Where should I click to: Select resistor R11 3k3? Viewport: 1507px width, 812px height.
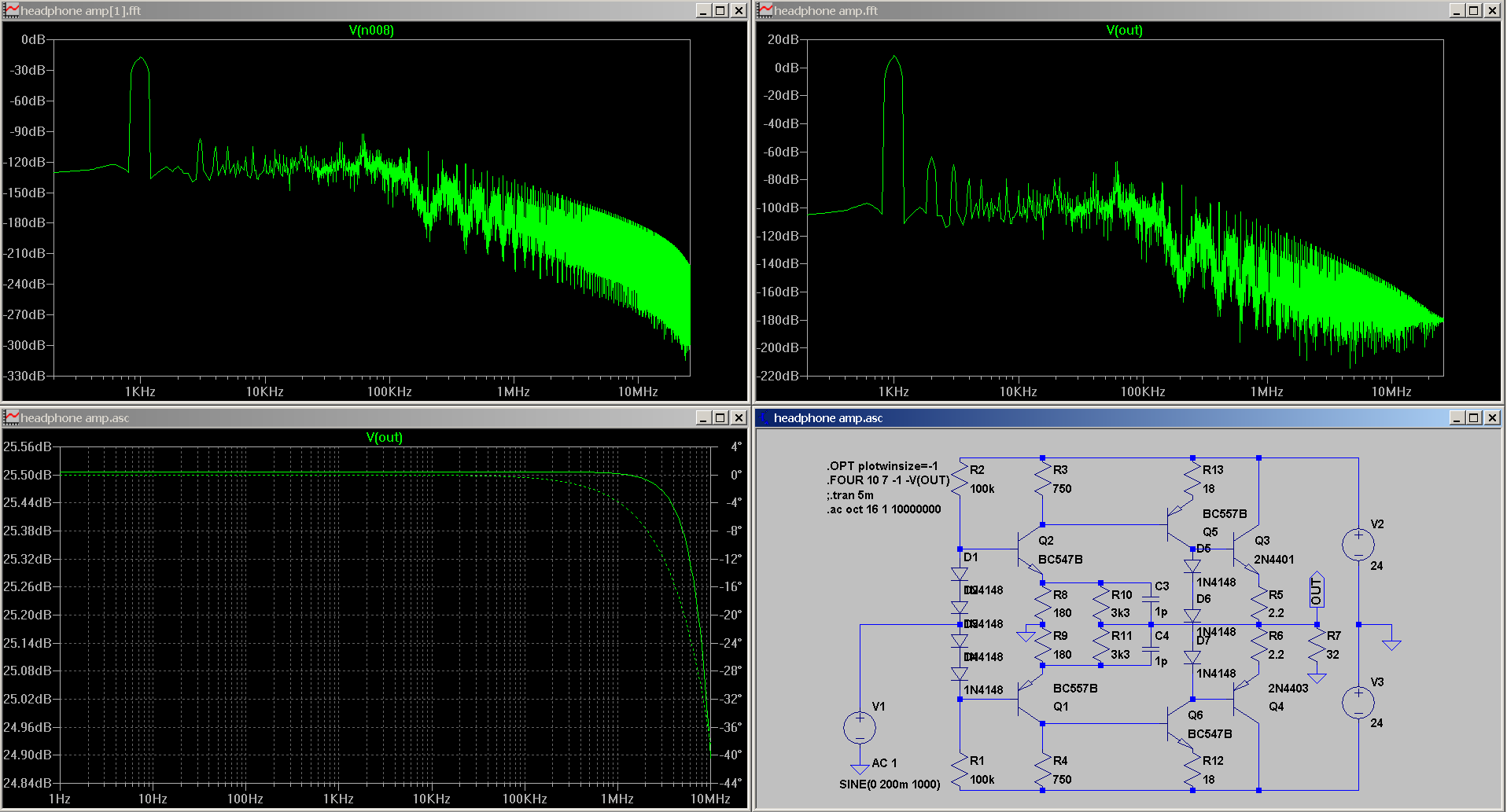tap(1101, 645)
